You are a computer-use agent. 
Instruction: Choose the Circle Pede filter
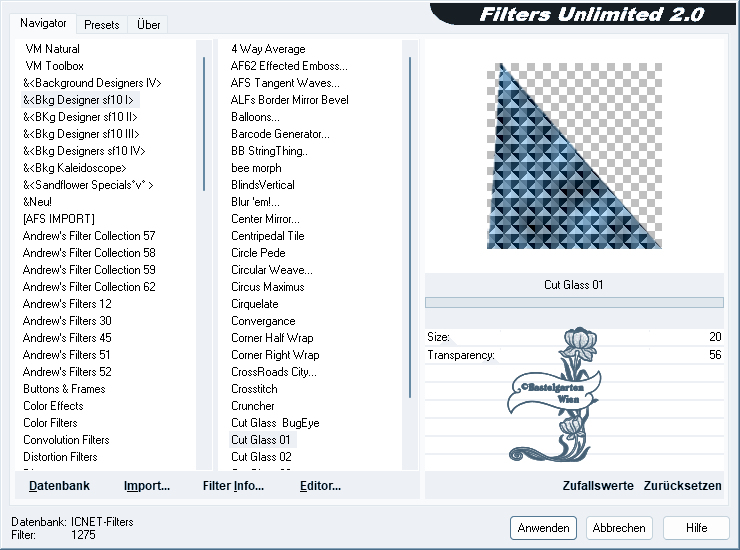point(258,253)
